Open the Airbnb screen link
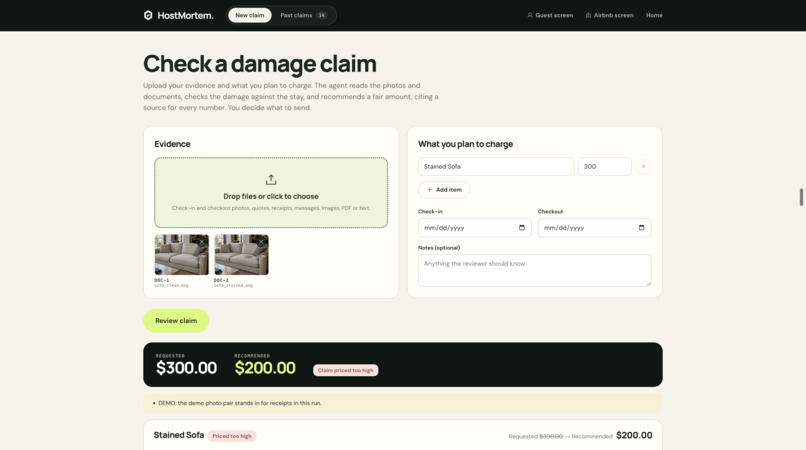Image resolution: width=806 pixels, height=450 pixels. [x=610, y=15]
